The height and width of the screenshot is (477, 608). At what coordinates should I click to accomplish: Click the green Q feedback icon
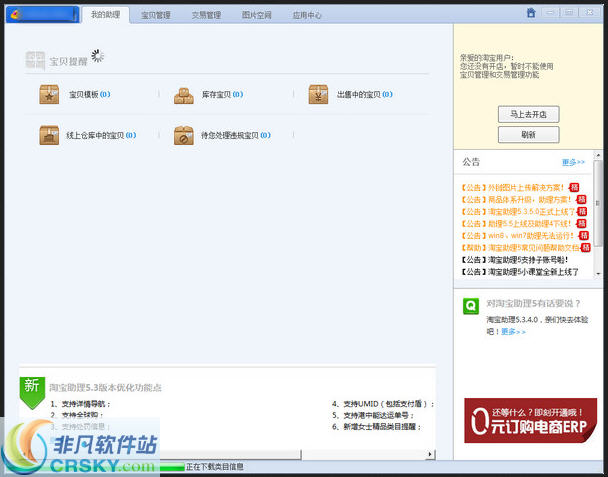(471, 306)
